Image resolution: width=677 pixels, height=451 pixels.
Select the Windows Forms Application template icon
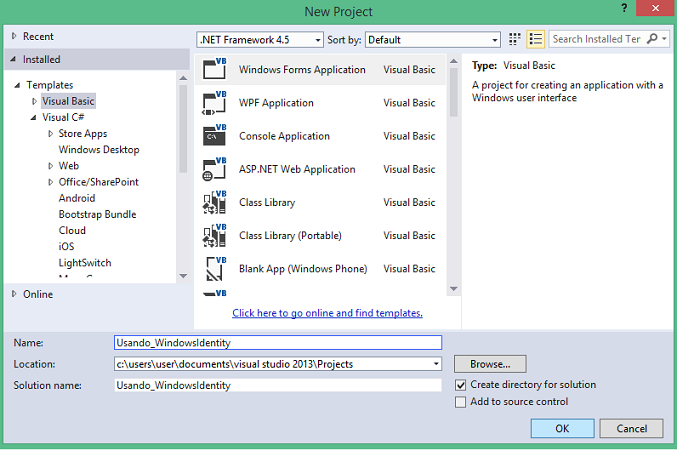pos(215,69)
